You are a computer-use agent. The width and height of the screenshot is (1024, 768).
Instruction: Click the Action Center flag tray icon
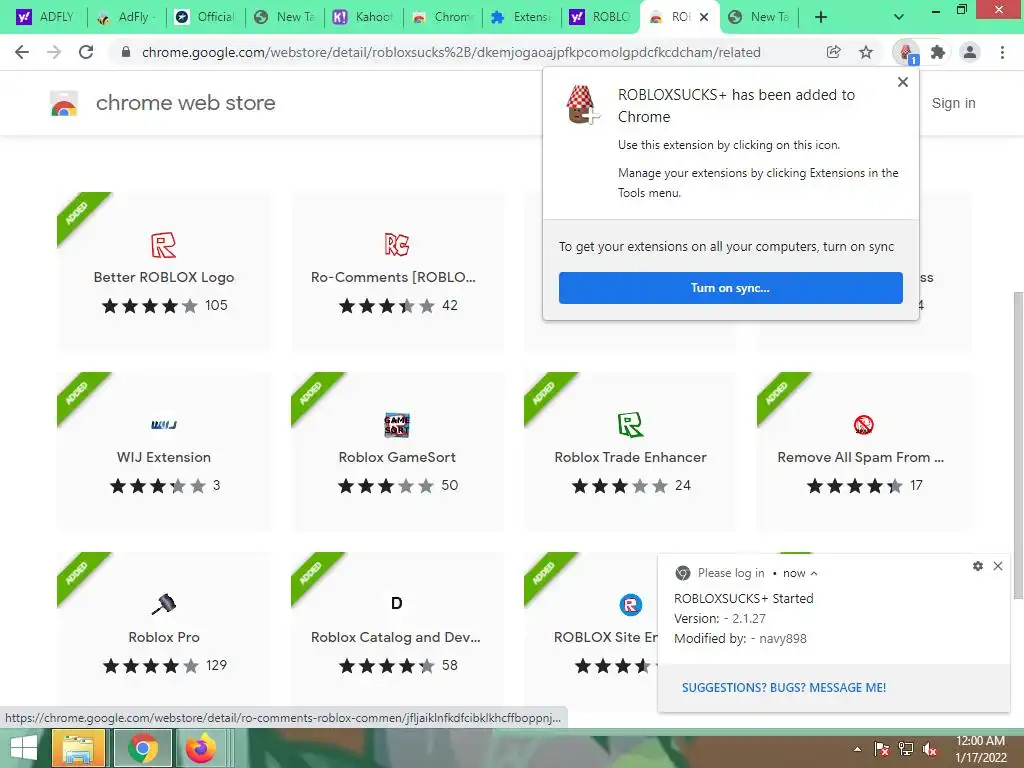coord(882,749)
